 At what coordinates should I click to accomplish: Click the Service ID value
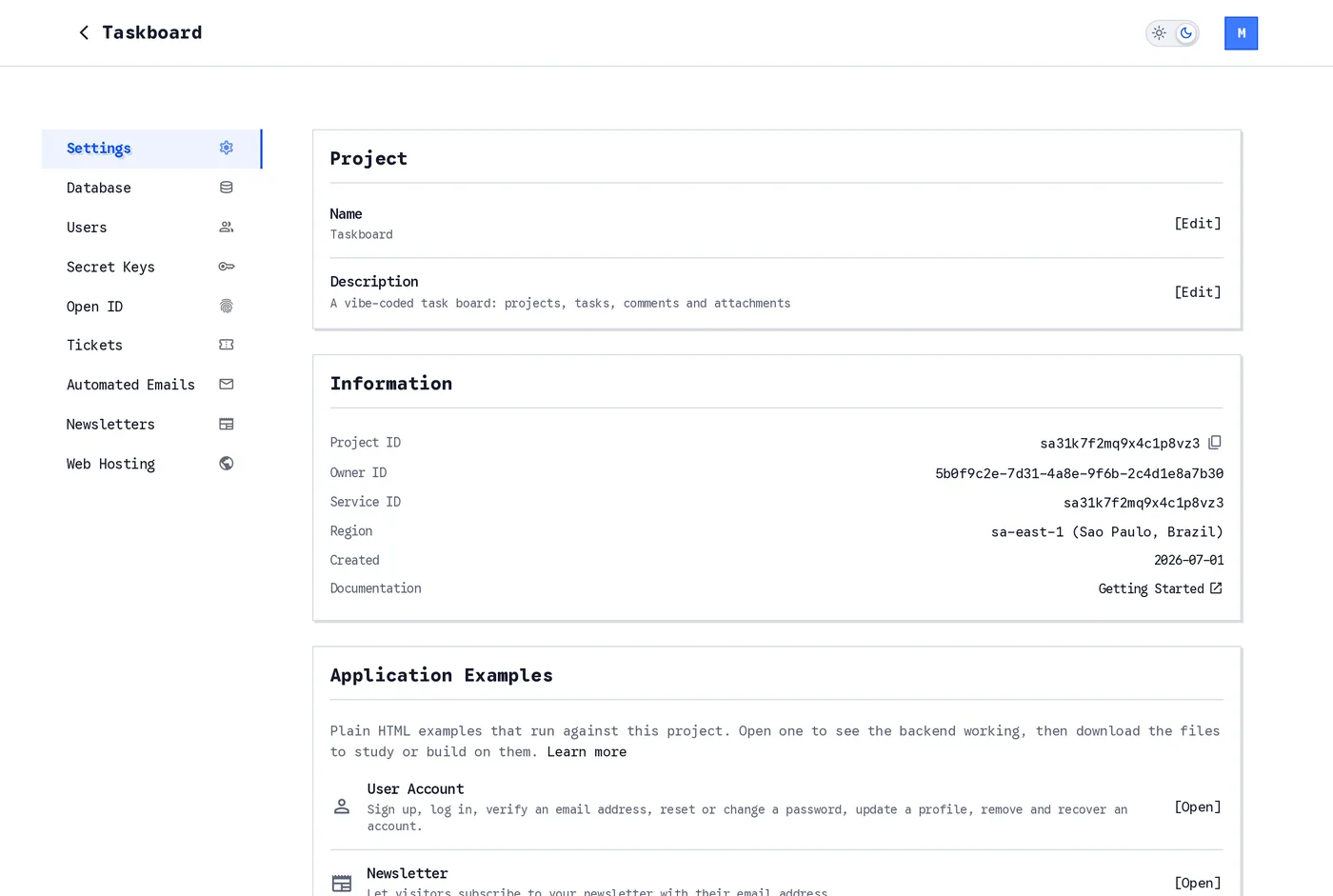[x=1144, y=503]
